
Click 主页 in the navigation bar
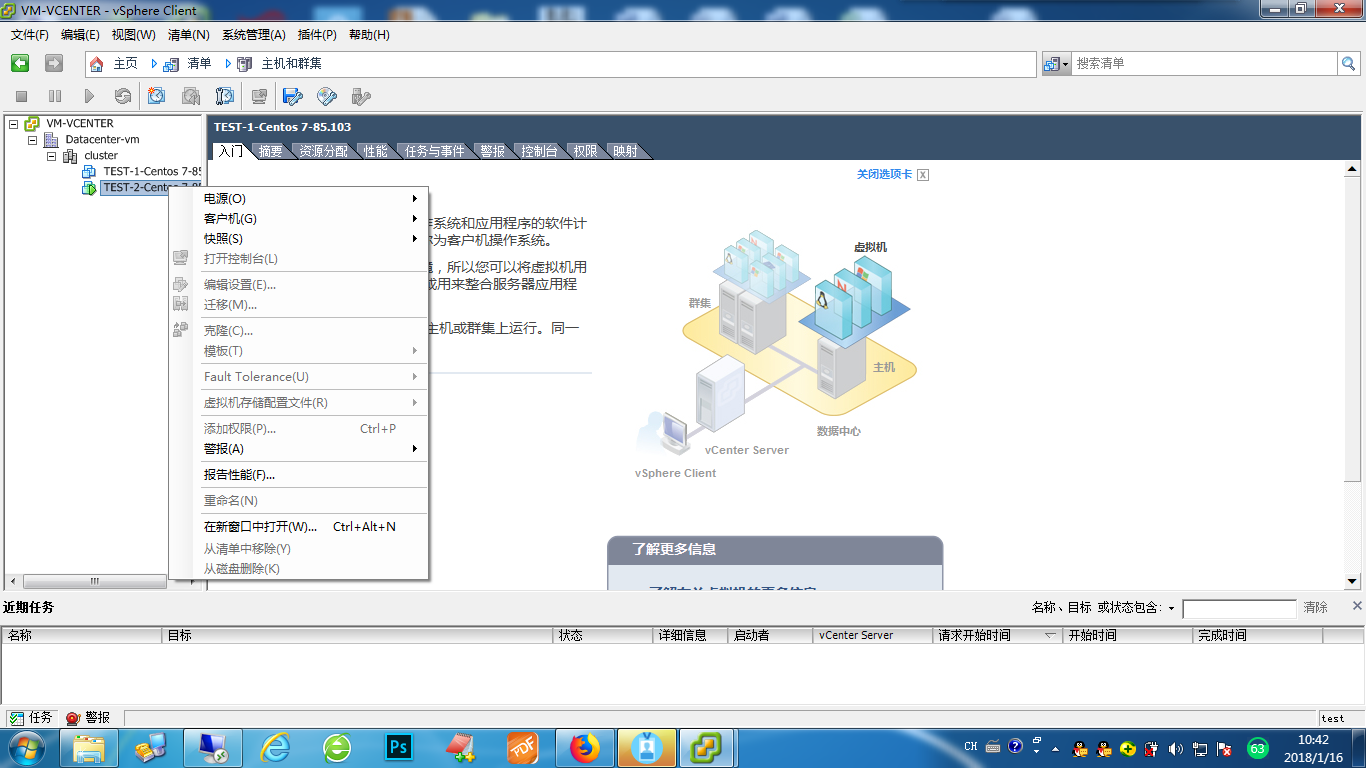click(126, 64)
